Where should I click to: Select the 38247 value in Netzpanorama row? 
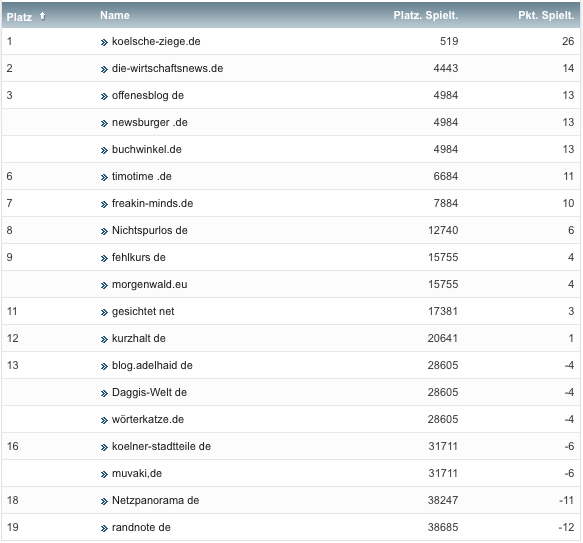[443, 500]
